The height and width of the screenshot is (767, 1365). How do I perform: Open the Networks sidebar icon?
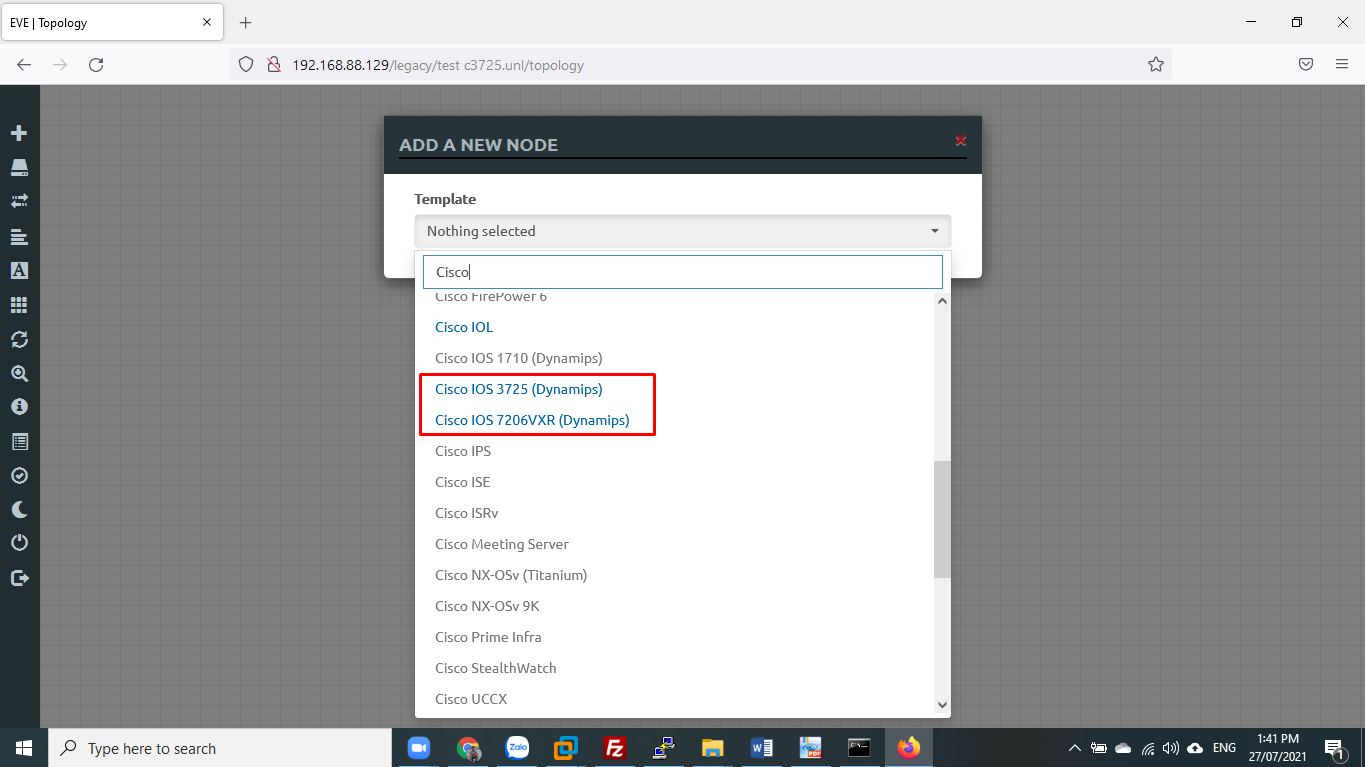(19, 201)
